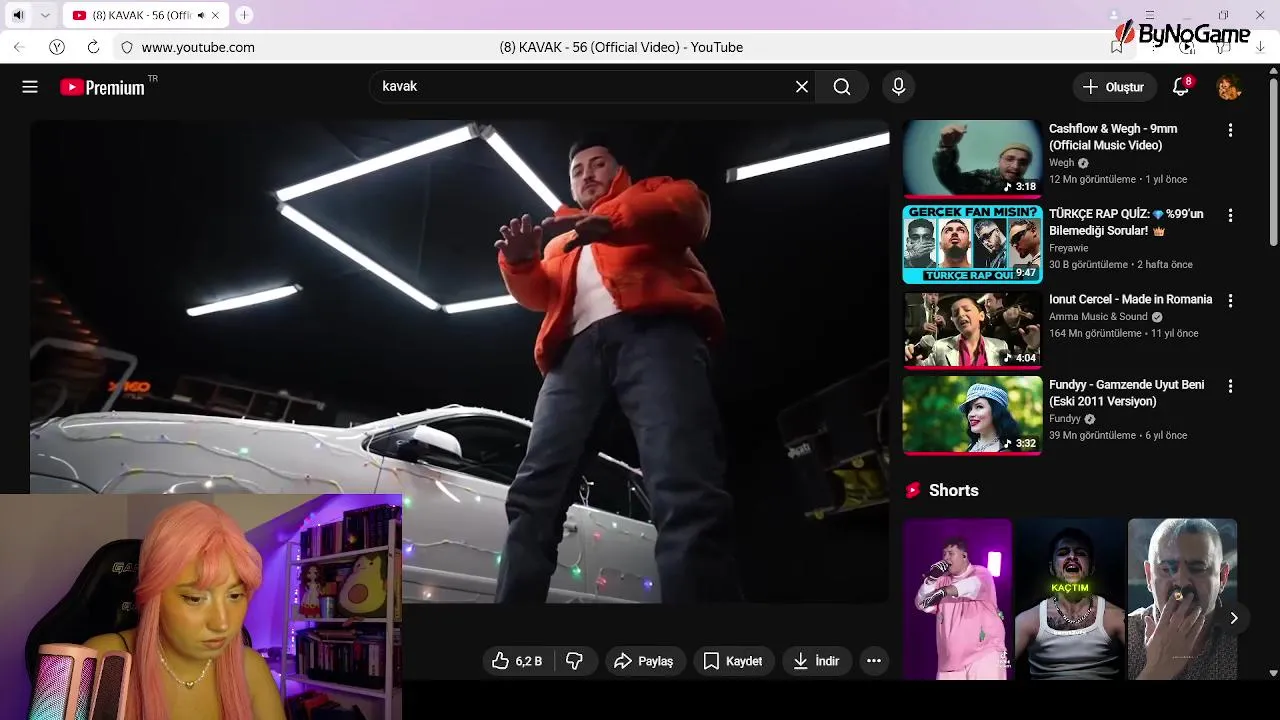The image size is (1280, 720).
Task: Open the Shorts section heading
Action: [954, 490]
